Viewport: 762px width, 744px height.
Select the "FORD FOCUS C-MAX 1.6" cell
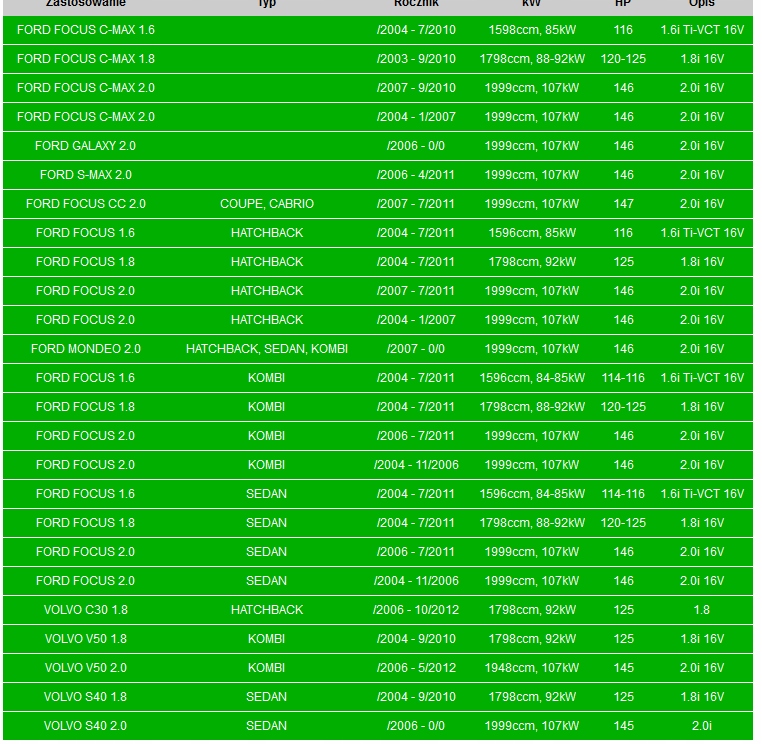pos(86,30)
